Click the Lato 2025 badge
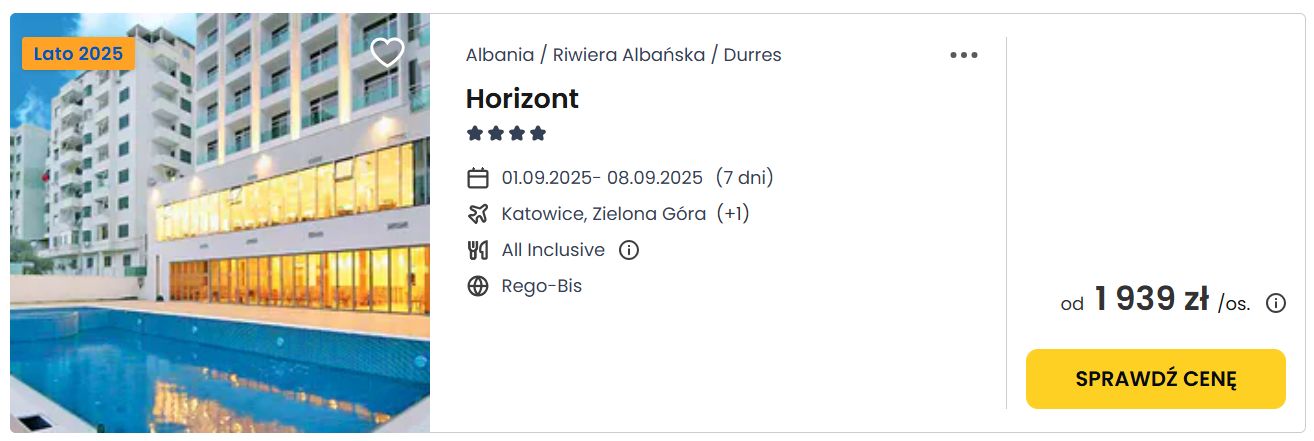This screenshot has height=441, width=1314. point(78,53)
